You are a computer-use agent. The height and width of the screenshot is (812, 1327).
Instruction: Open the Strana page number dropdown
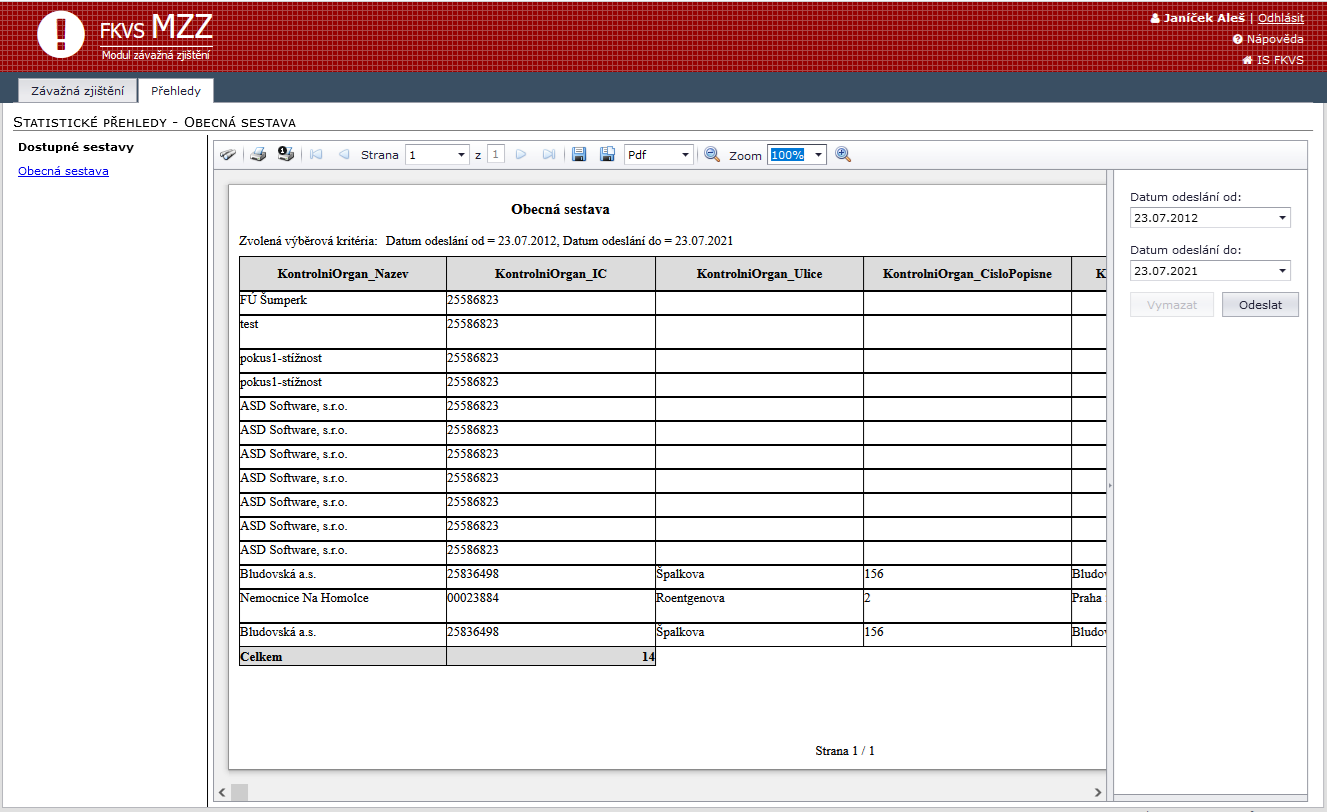coord(461,155)
